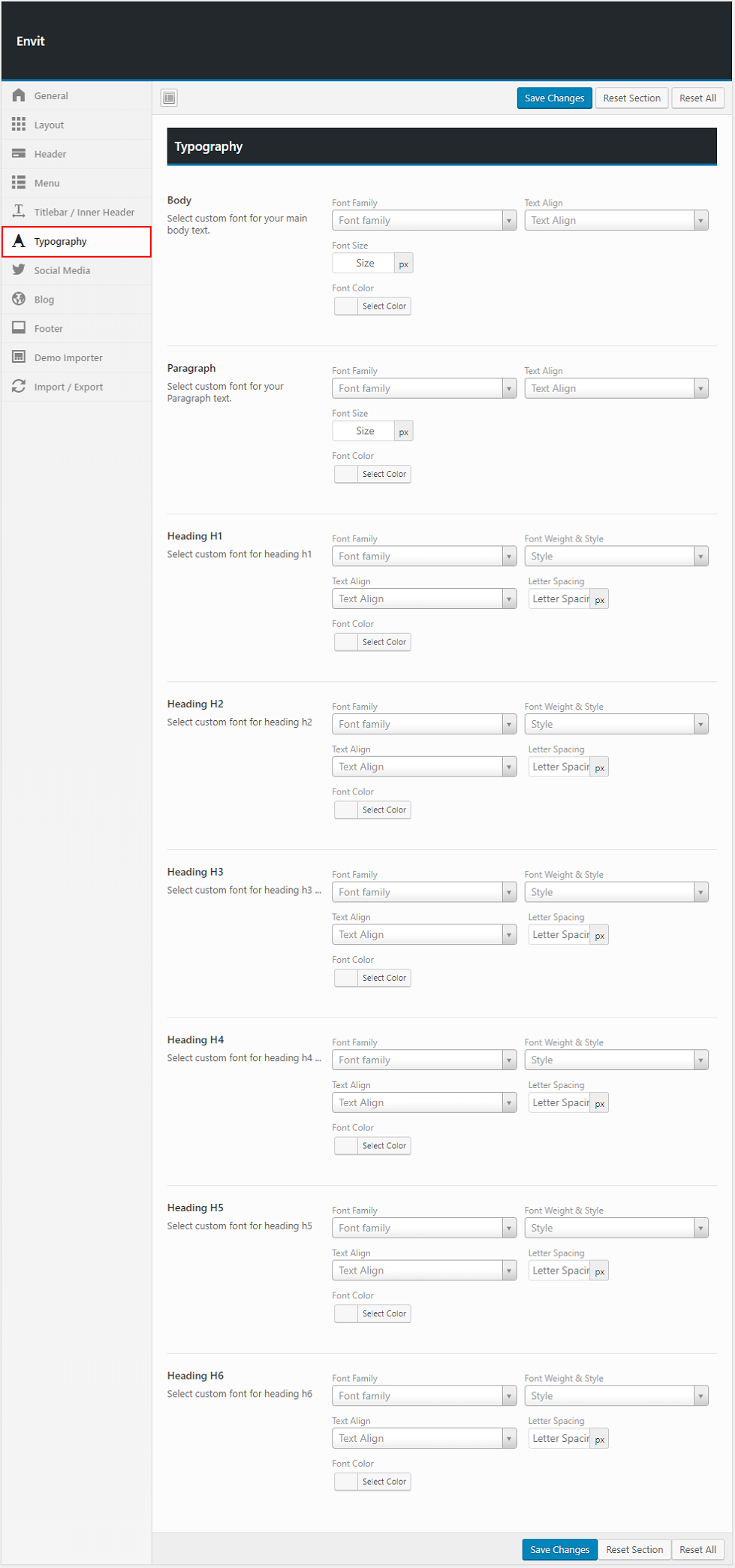Click the Import / Export refresh icon
This screenshot has height=1568, width=735.
click(x=19, y=387)
